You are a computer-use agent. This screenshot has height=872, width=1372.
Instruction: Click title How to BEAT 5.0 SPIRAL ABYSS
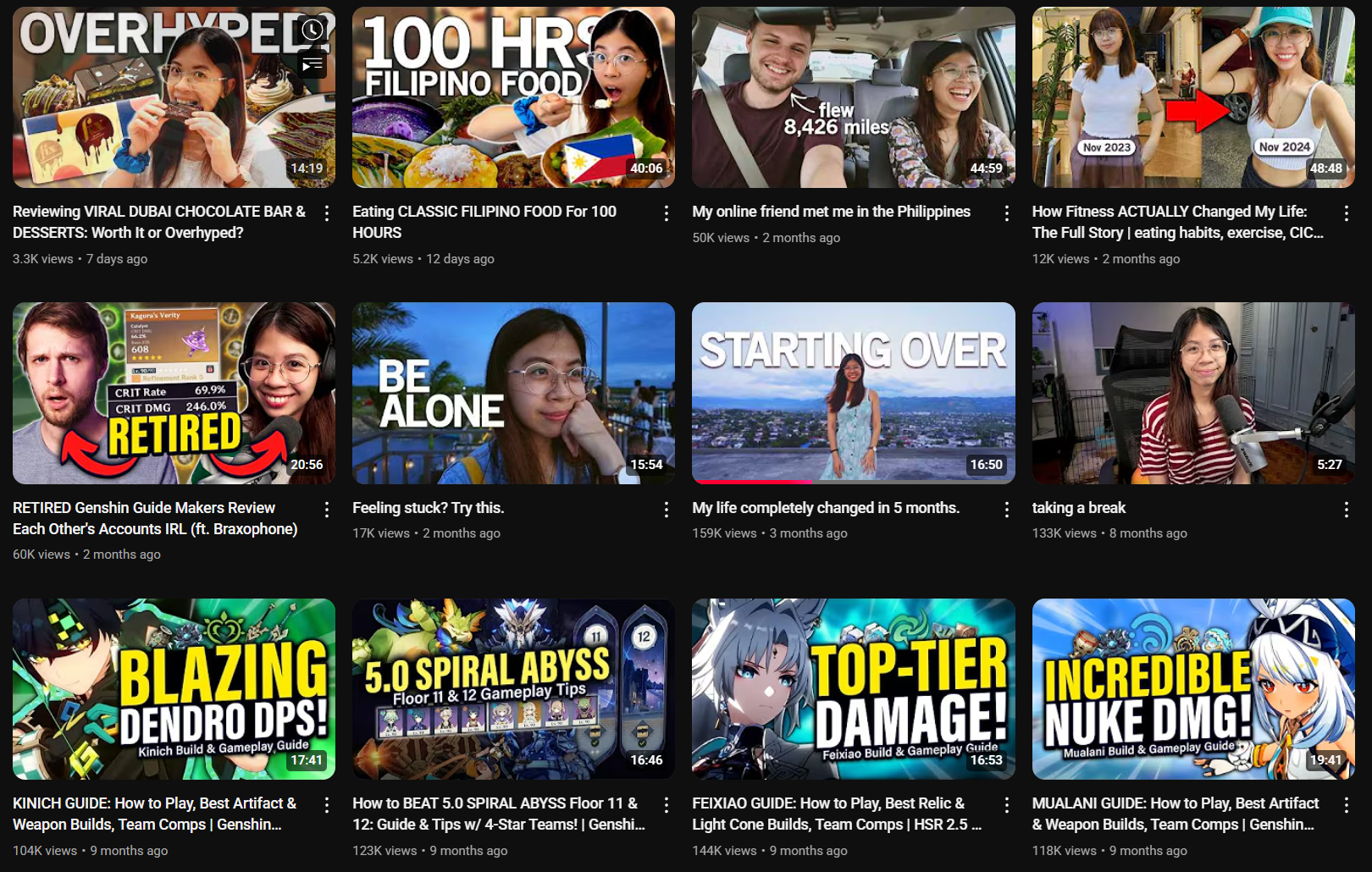pyautogui.click(x=499, y=814)
